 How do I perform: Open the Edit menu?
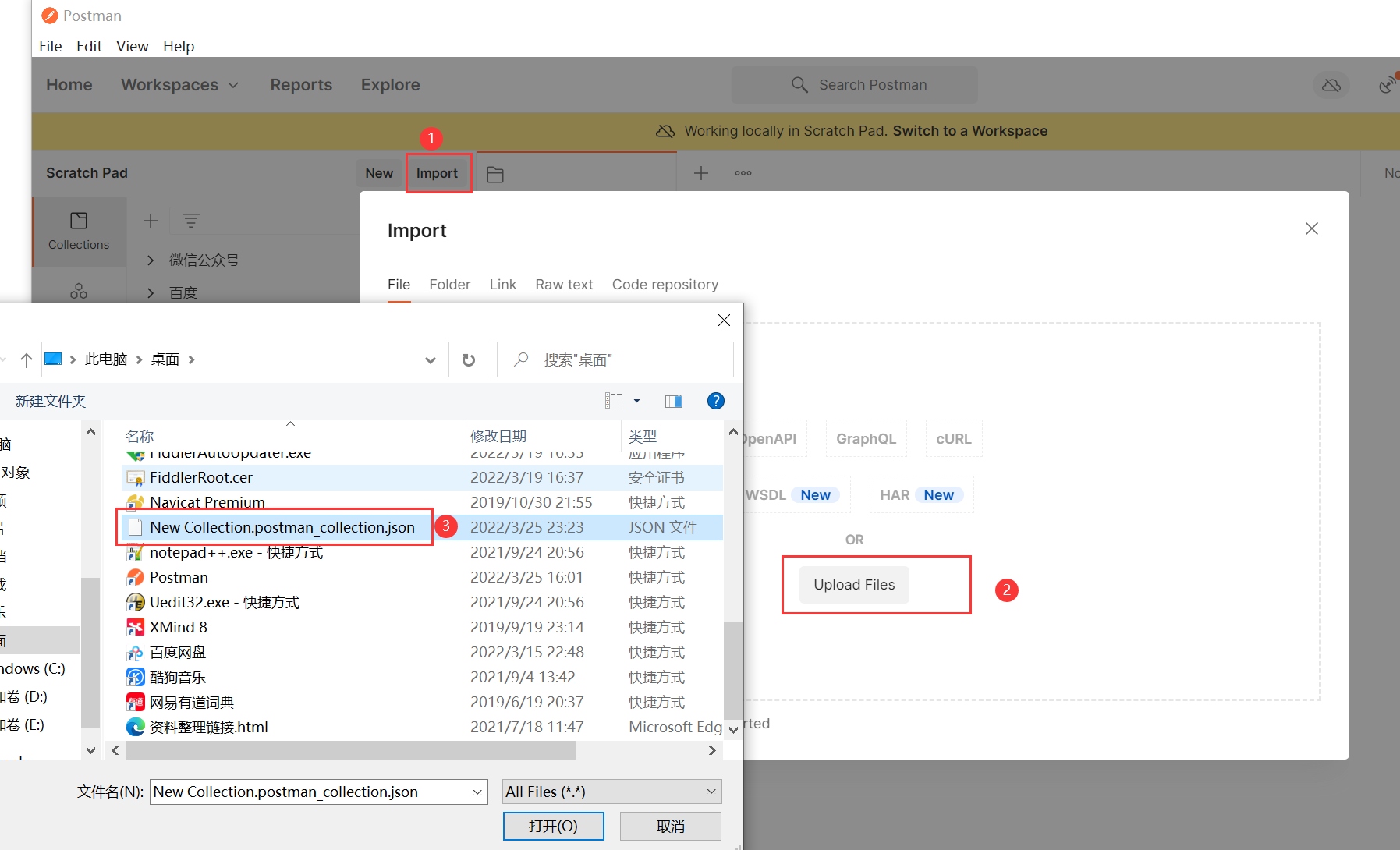(x=89, y=46)
